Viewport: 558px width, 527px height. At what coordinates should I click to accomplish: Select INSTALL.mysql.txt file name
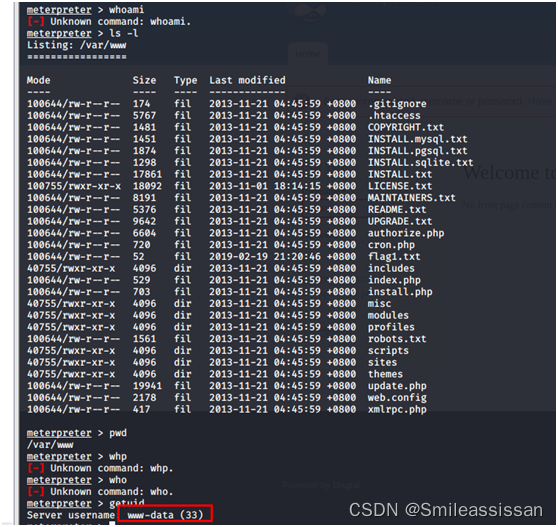click(417, 139)
